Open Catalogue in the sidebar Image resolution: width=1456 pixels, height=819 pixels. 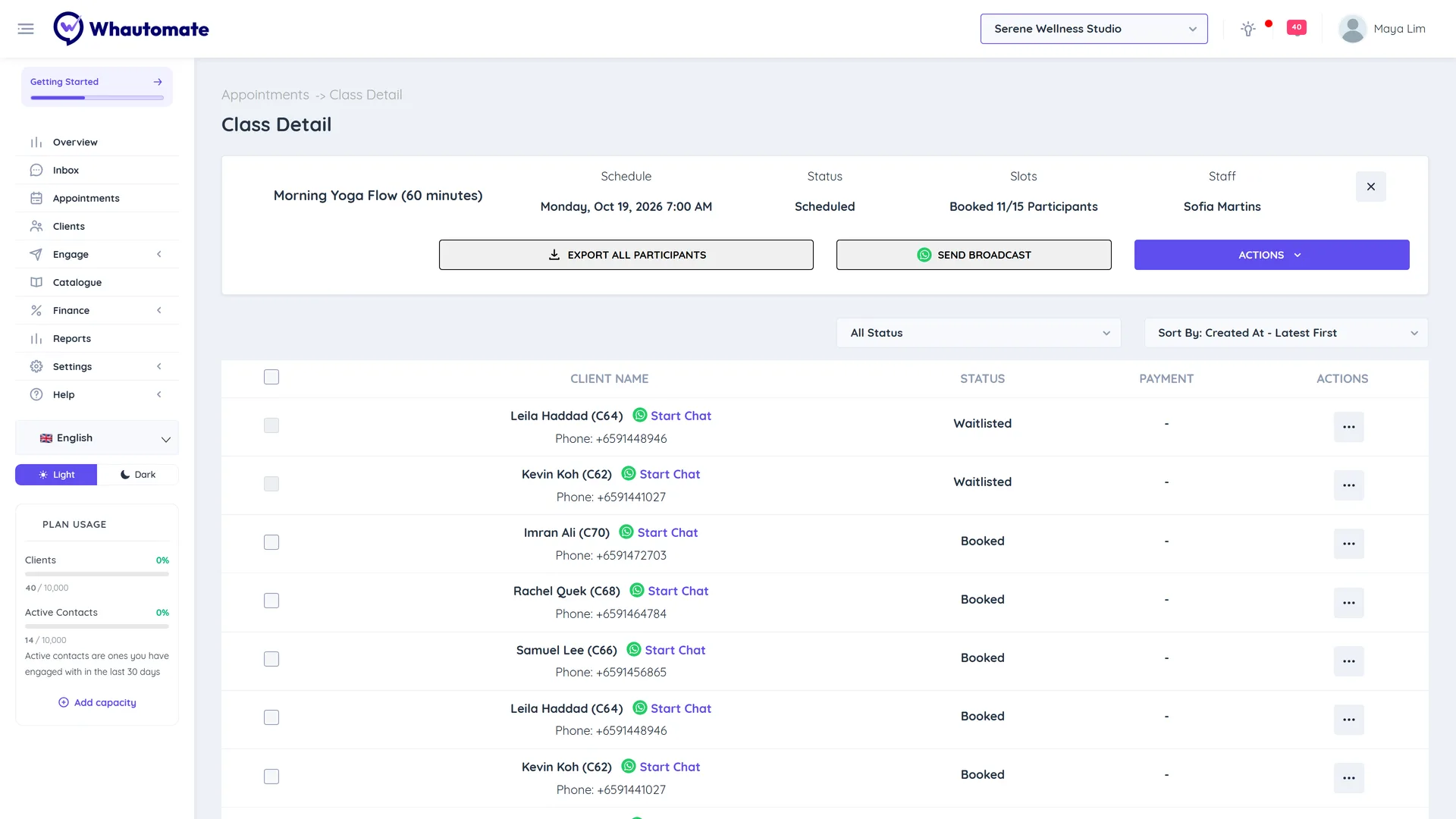[97, 282]
